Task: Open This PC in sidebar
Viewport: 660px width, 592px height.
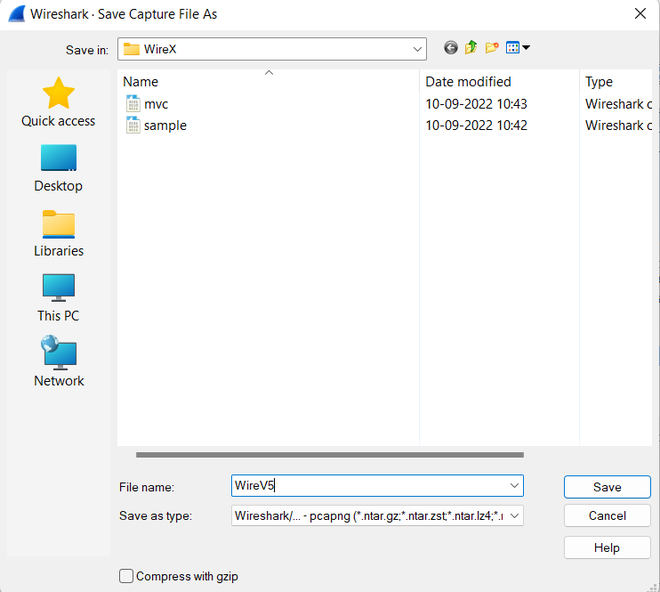Action: pos(59,298)
